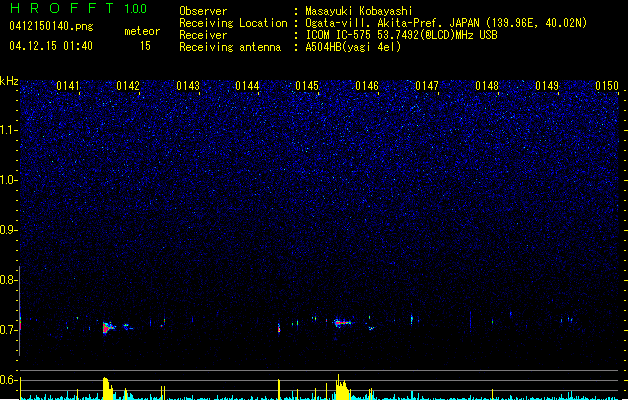The height and width of the screenshot is (400, 629).
Task: Click time marker 0149
Action: click(547, 86)
